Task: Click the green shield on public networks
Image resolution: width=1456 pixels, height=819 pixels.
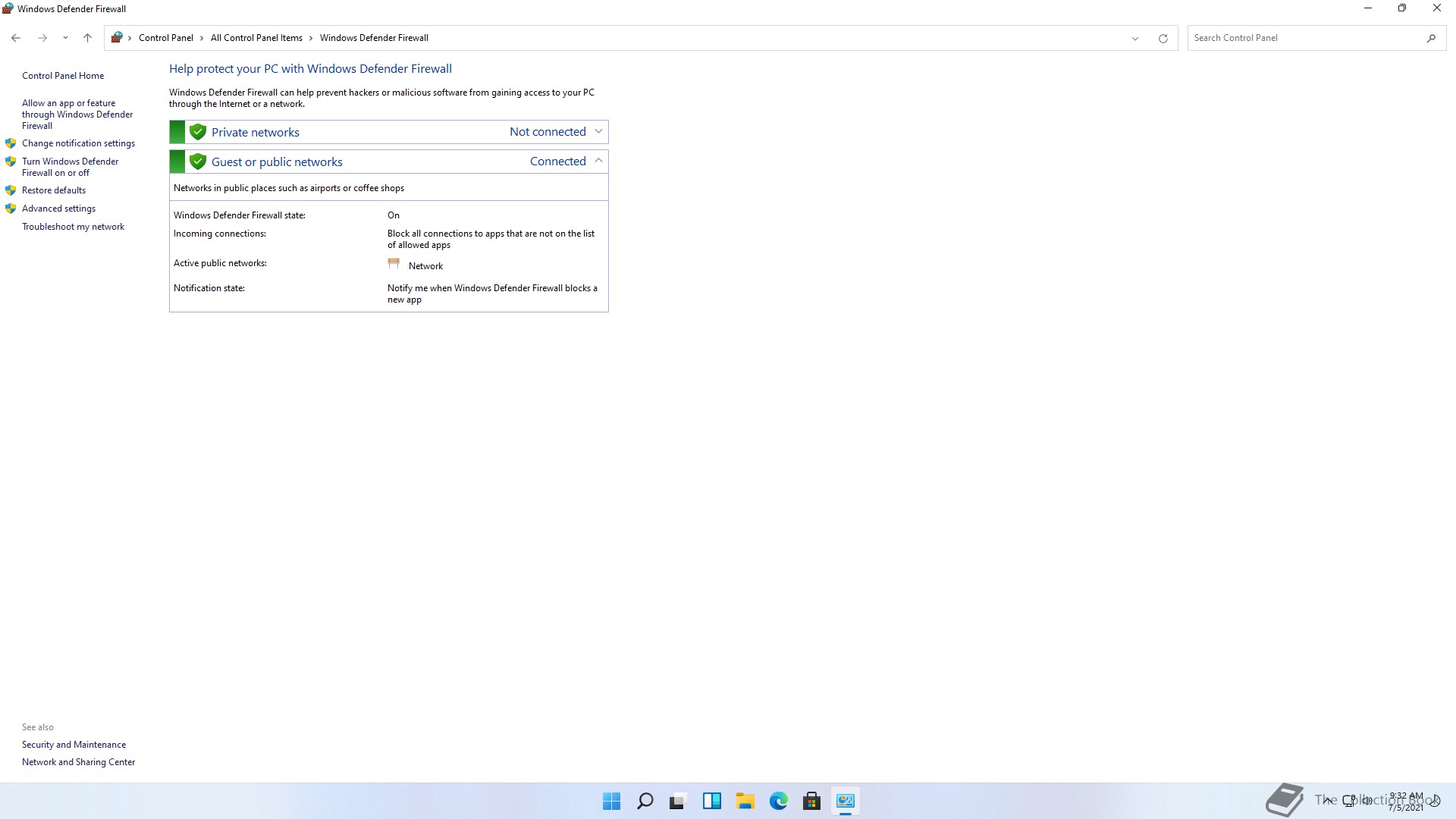Action: point(198,162)
